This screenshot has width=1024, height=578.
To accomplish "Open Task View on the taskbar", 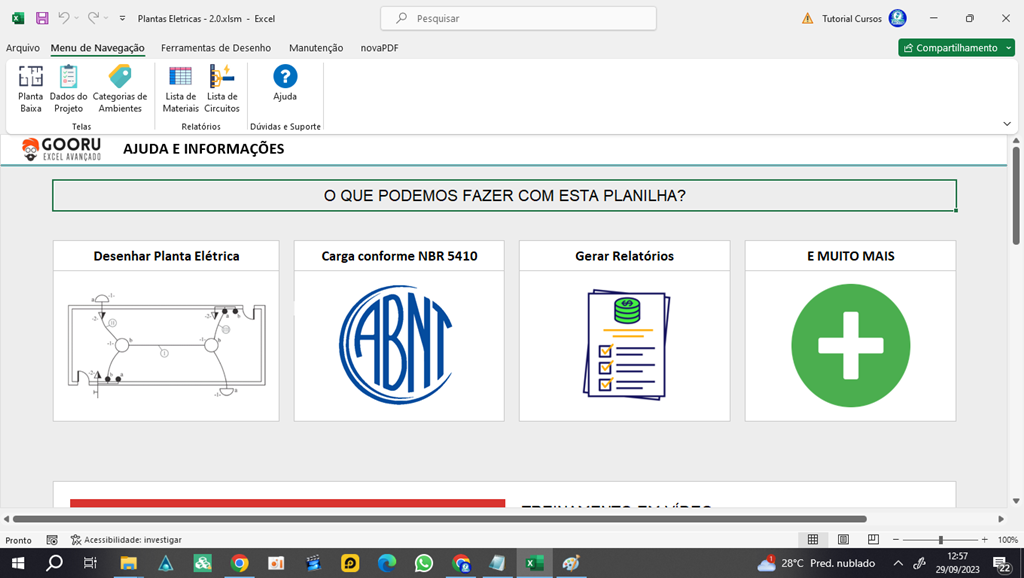I will pos(91,563).
